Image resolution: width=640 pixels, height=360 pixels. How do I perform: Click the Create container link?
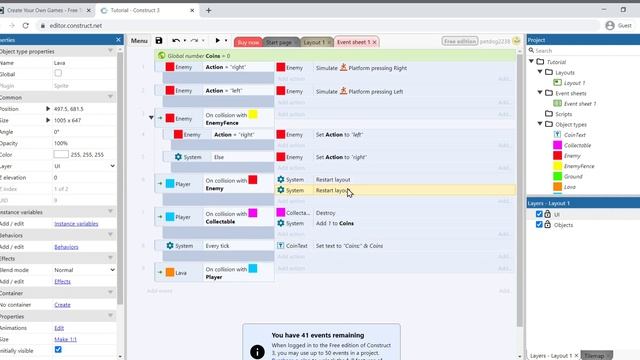[x=62, y=305]
